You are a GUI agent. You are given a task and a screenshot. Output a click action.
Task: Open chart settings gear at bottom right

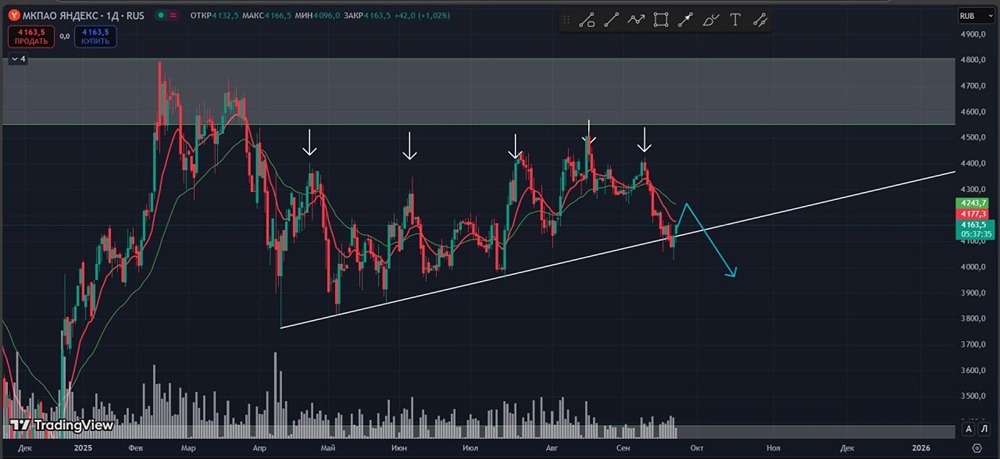[x=976, y=449]
